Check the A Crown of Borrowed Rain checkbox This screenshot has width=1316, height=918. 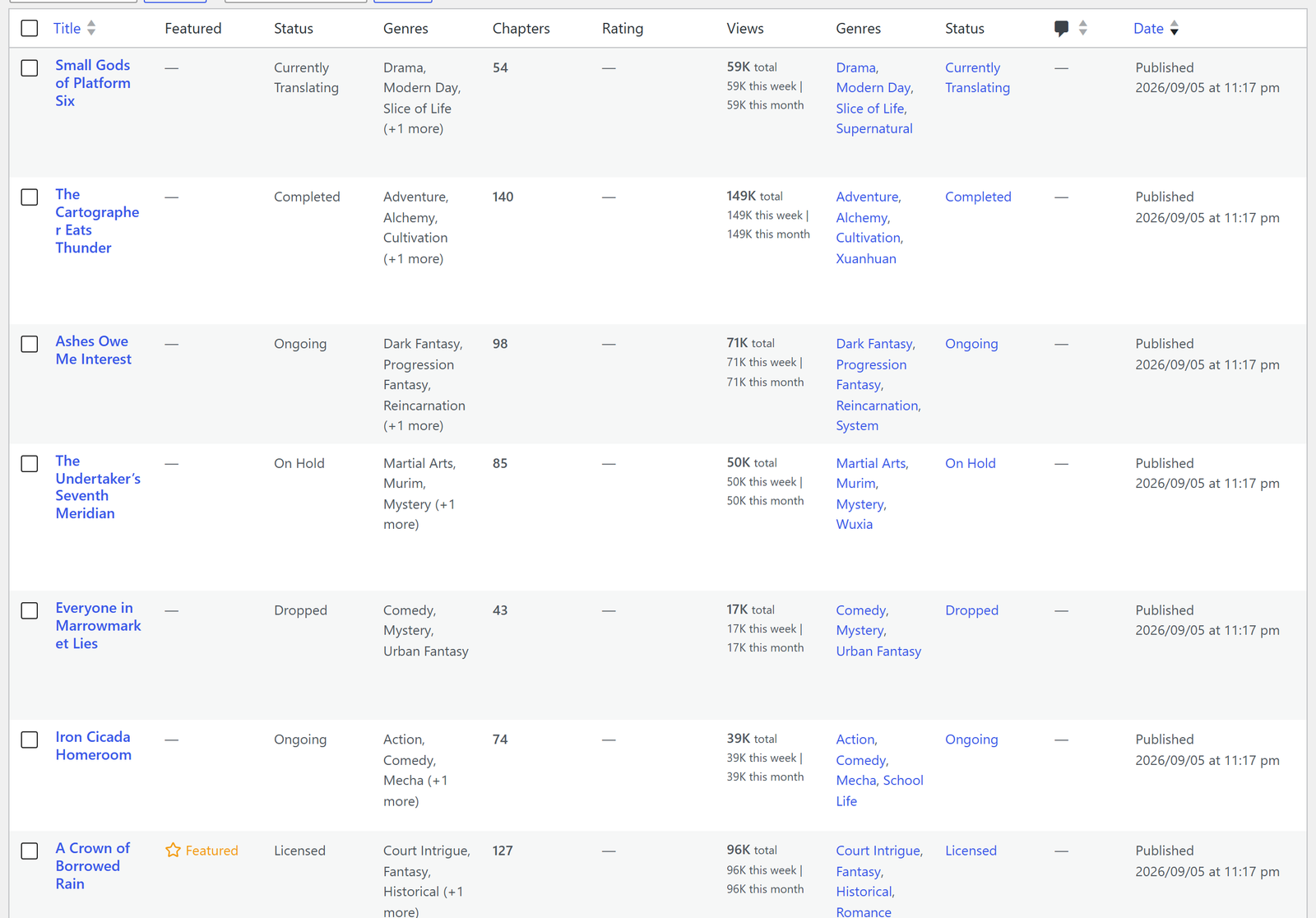pyautogui.click(x=30, y=851)
